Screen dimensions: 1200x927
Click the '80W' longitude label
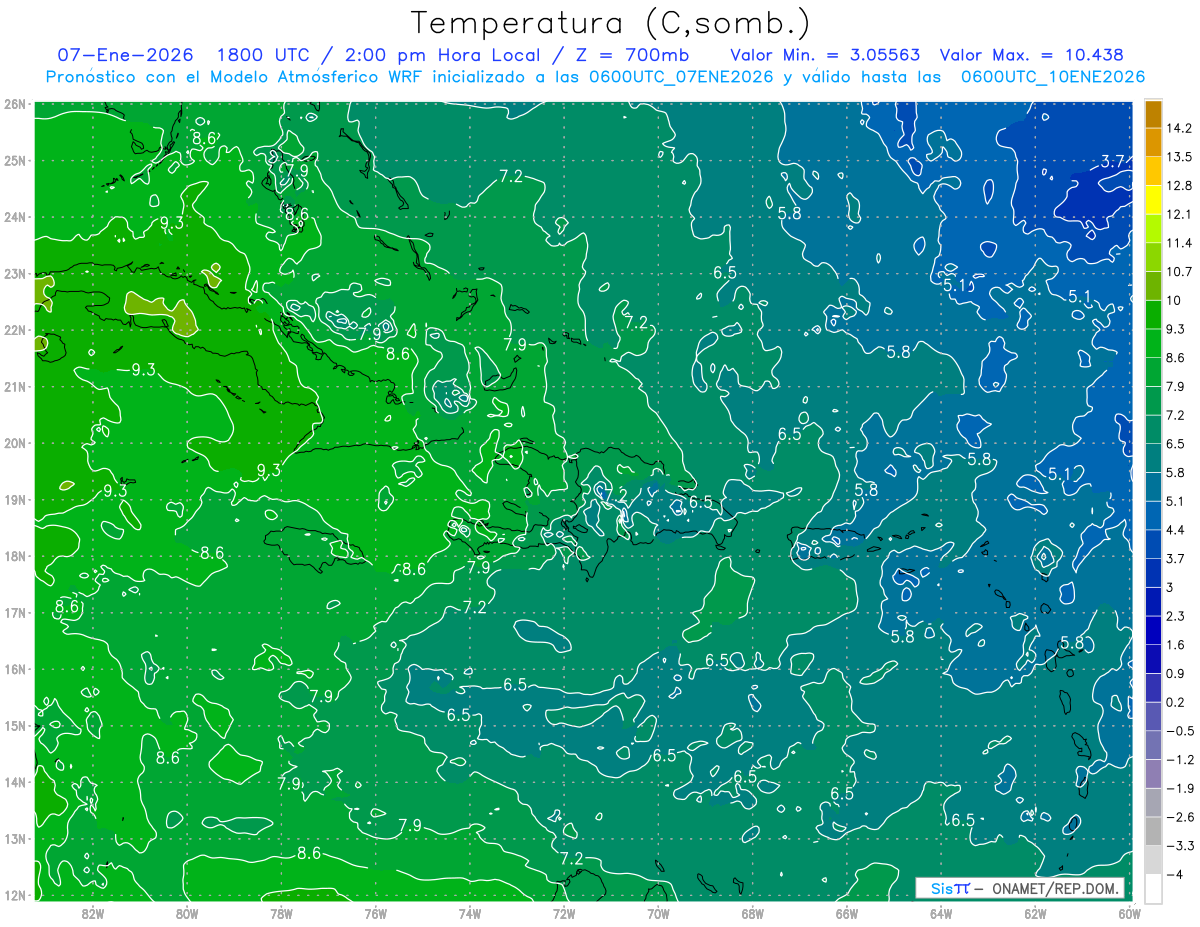187,913
